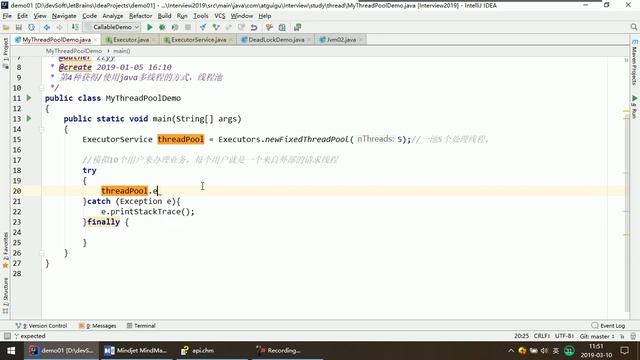
Task: Click the VCS Commit icon
Action: (216, 27)
